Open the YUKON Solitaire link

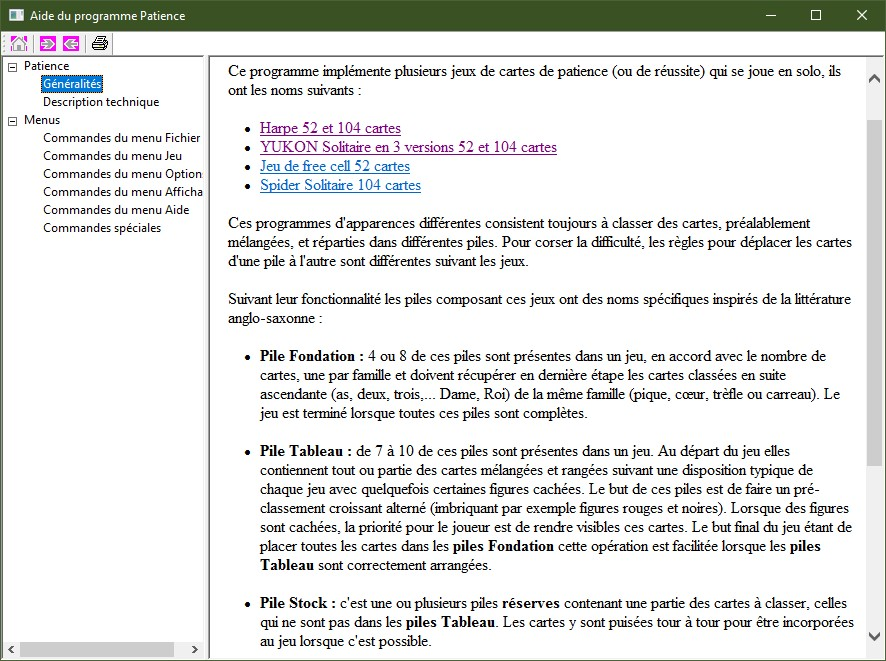[x=408, y=147]
